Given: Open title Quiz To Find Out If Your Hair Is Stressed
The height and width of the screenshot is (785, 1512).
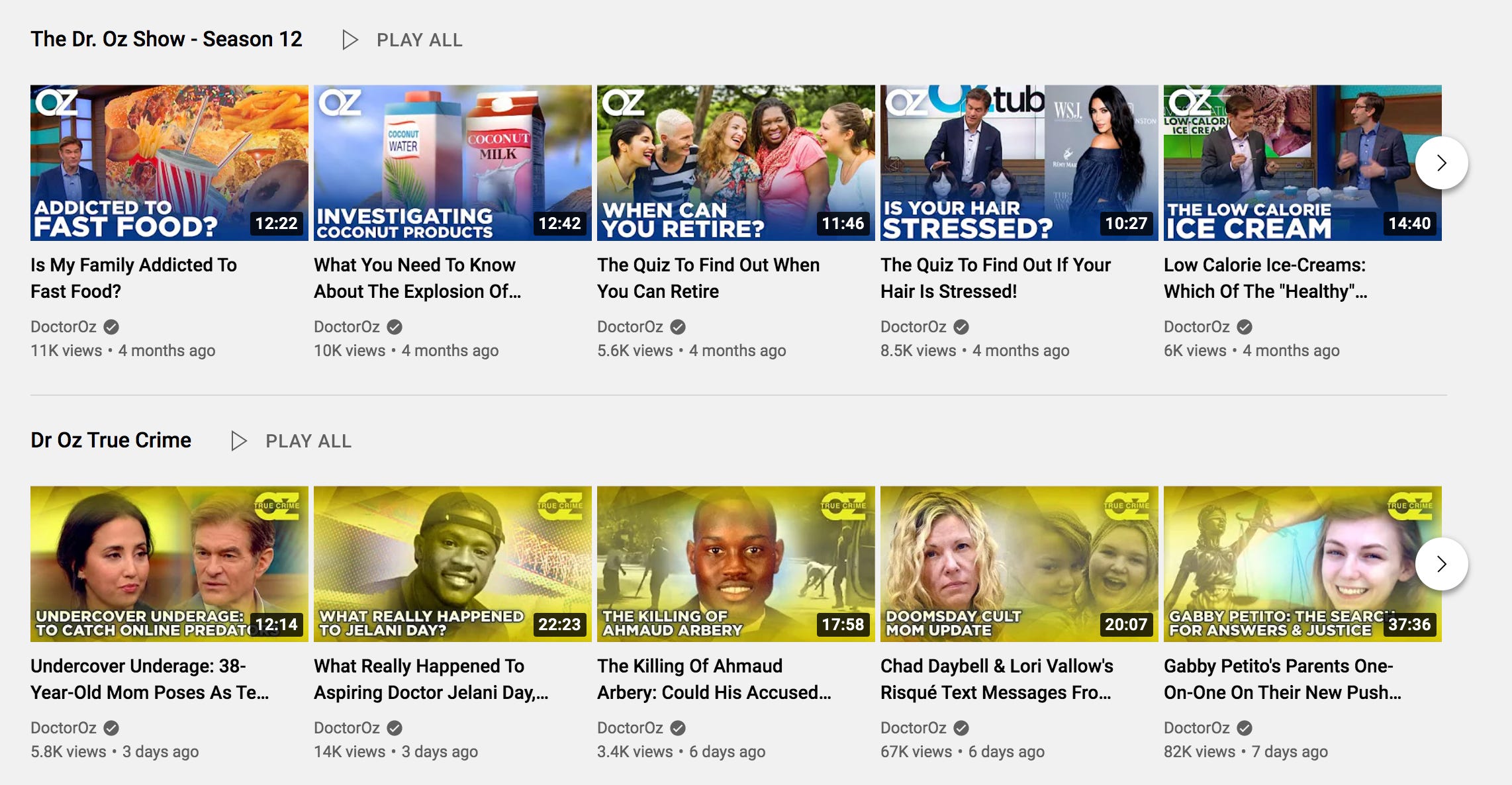Looking at the screenshot, I should click(996, 278).
